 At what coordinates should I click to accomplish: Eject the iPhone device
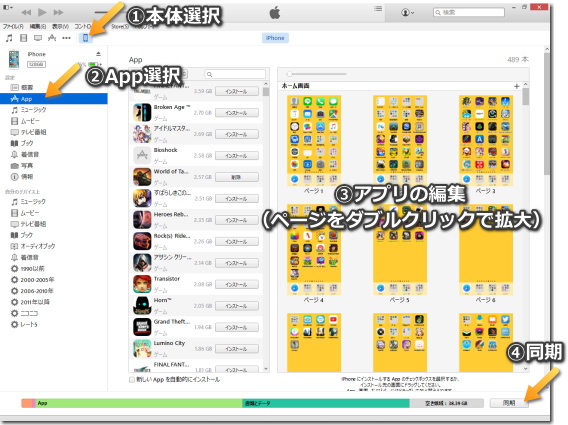(x=98, y=54)
